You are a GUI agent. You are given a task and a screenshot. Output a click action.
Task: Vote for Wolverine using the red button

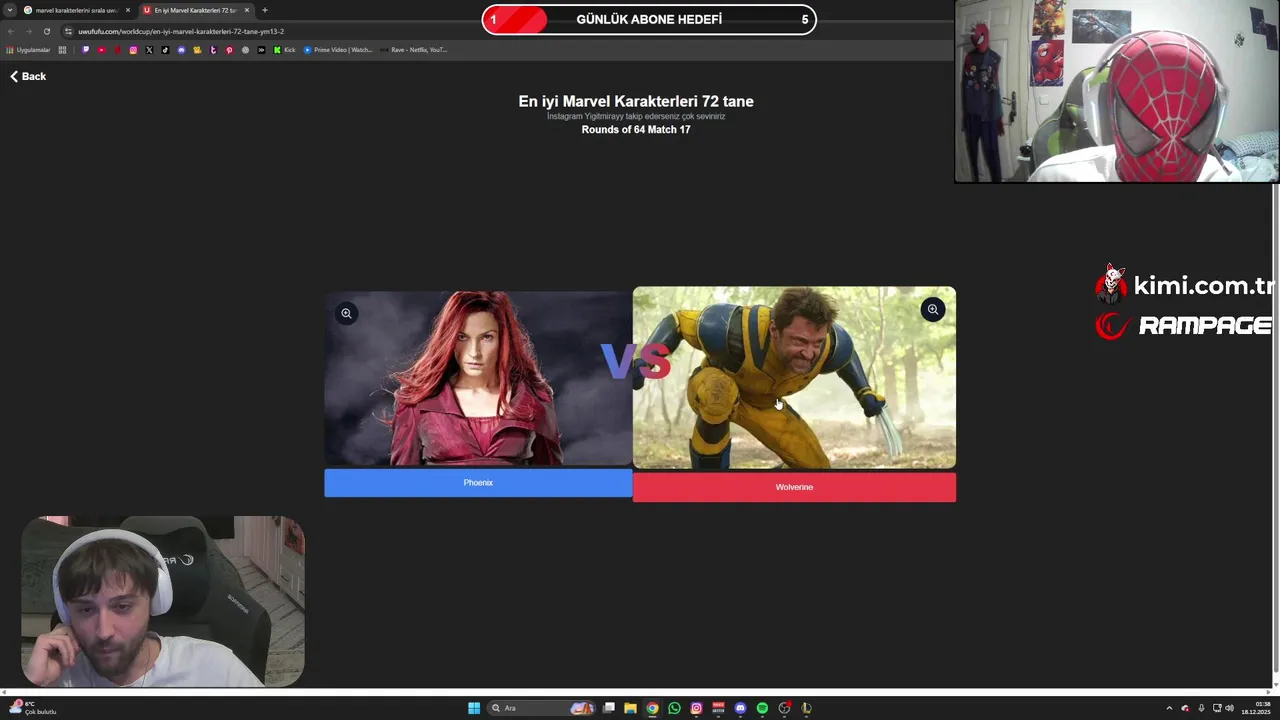pyautogui.click(x=794, y=487)
